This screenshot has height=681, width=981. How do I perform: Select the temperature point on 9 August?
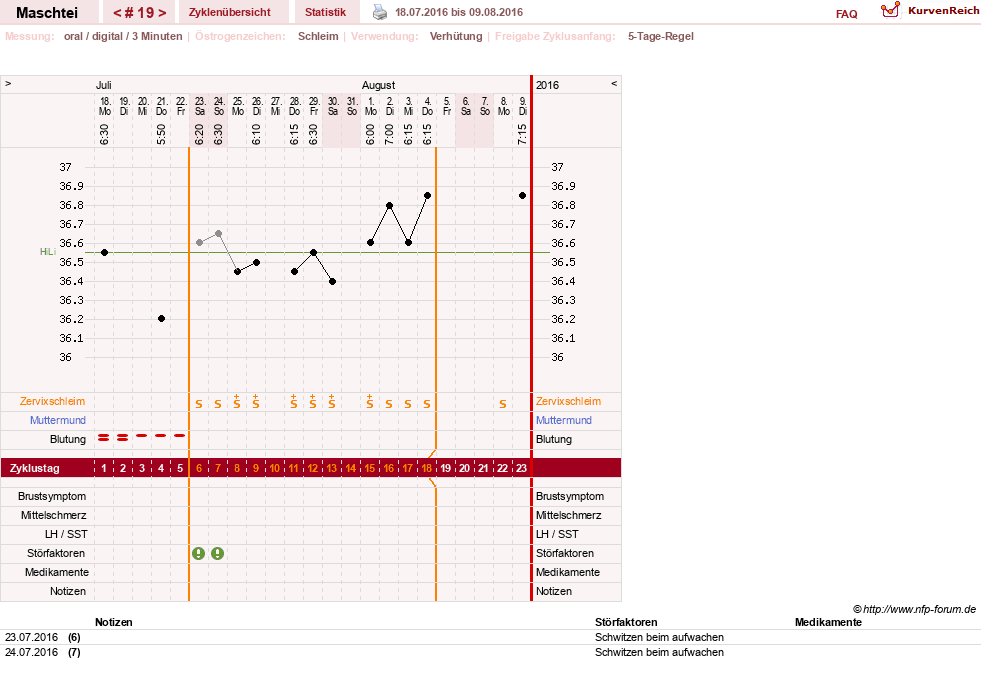click(522, 195)
